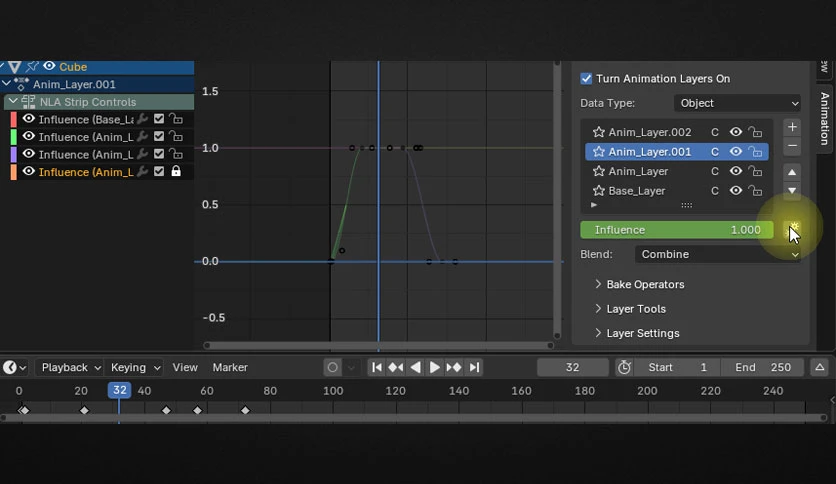
Task: Hide Anim_Layer.002 using its eye icon
Action: [736, 132]
